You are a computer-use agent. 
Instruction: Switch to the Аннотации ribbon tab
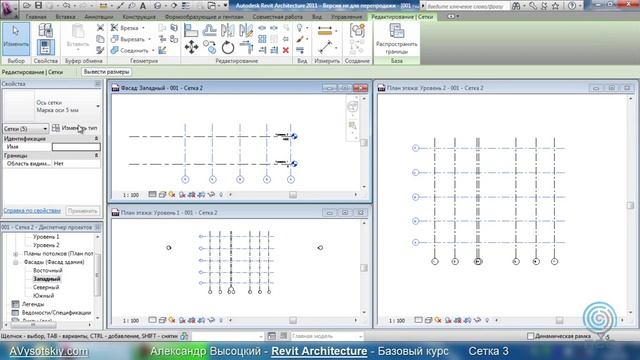pyautogui.click(x=99, y=17)
